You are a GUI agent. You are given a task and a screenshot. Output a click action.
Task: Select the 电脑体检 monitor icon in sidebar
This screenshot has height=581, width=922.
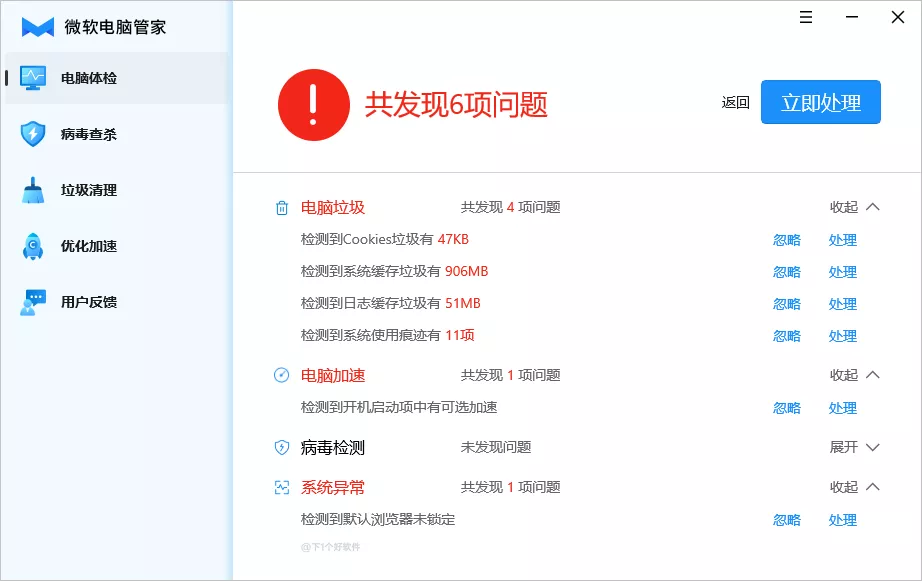pyautogui.click(x=33, y=76)
